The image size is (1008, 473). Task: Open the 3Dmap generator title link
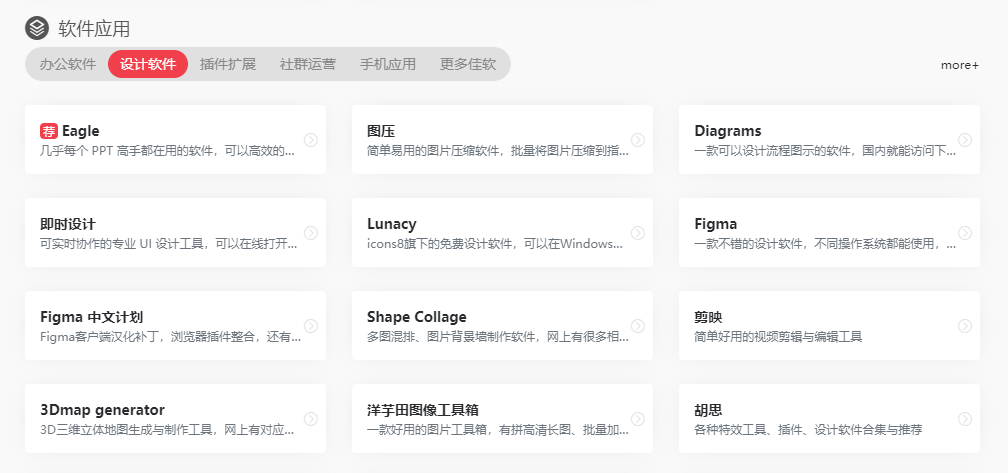(x=102, y=411)
